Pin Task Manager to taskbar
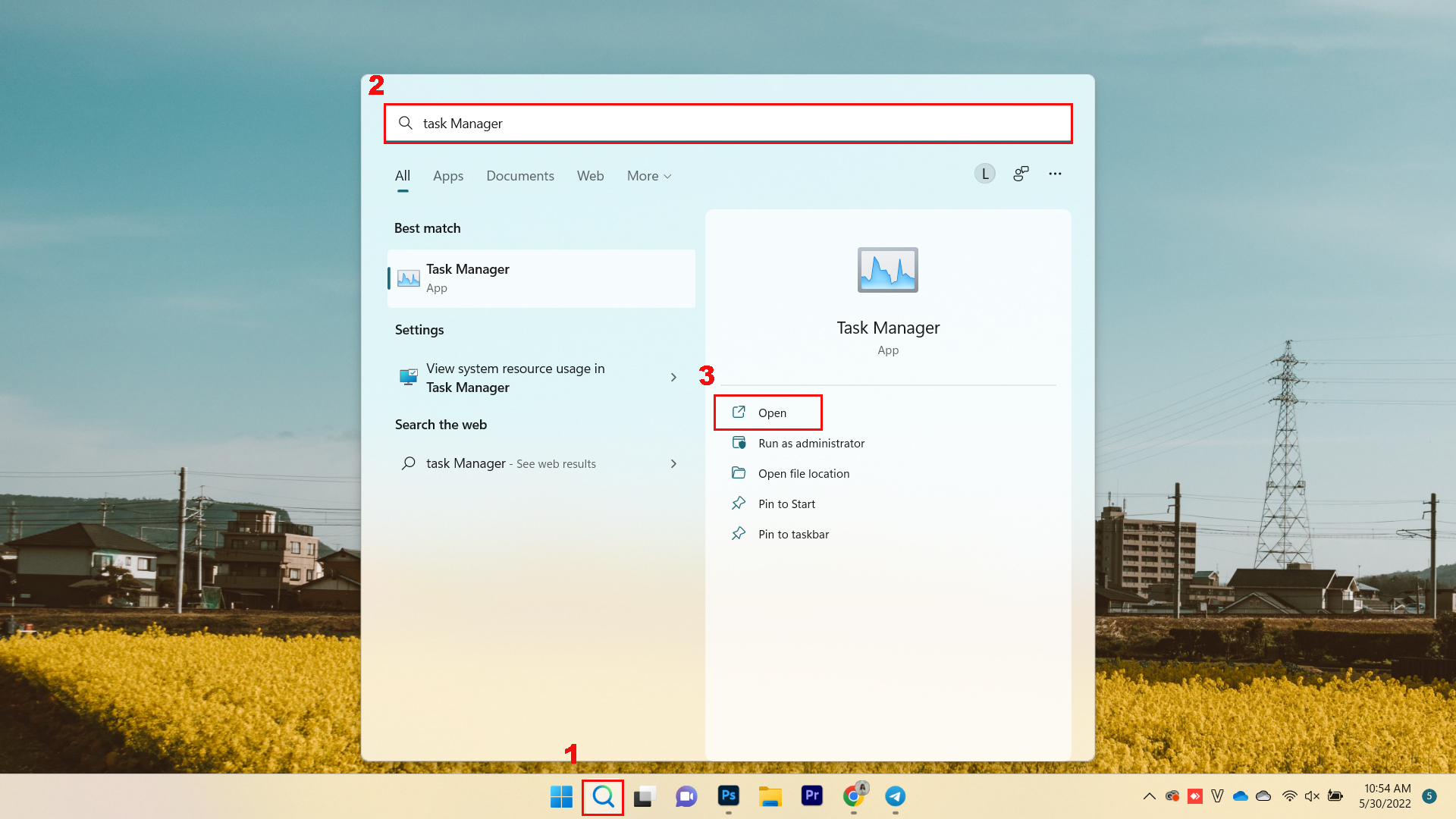Screen dimensions: 1456x819 pyautogui.click(x=793, y=533)
